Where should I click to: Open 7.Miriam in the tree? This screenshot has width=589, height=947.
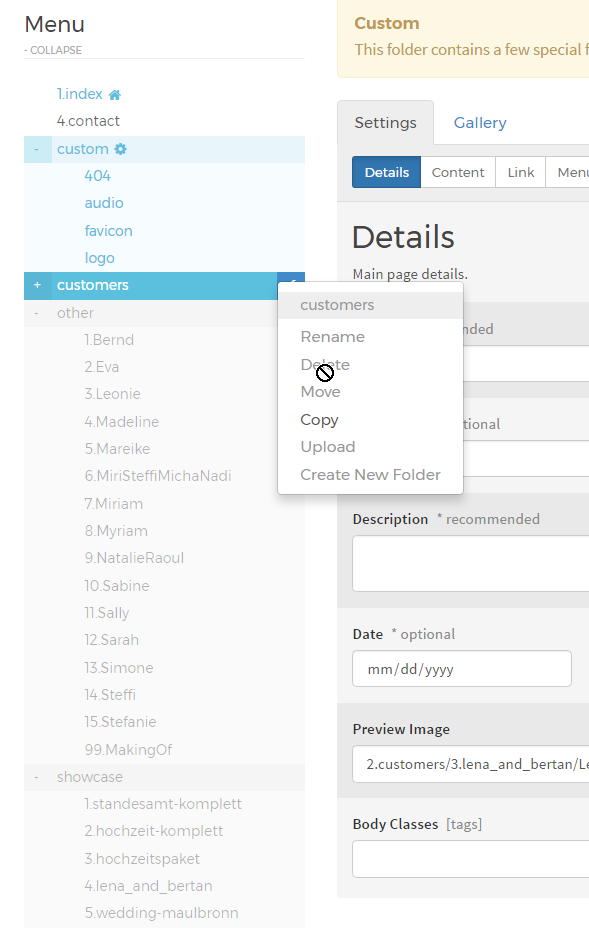click(x=114, y=504)
